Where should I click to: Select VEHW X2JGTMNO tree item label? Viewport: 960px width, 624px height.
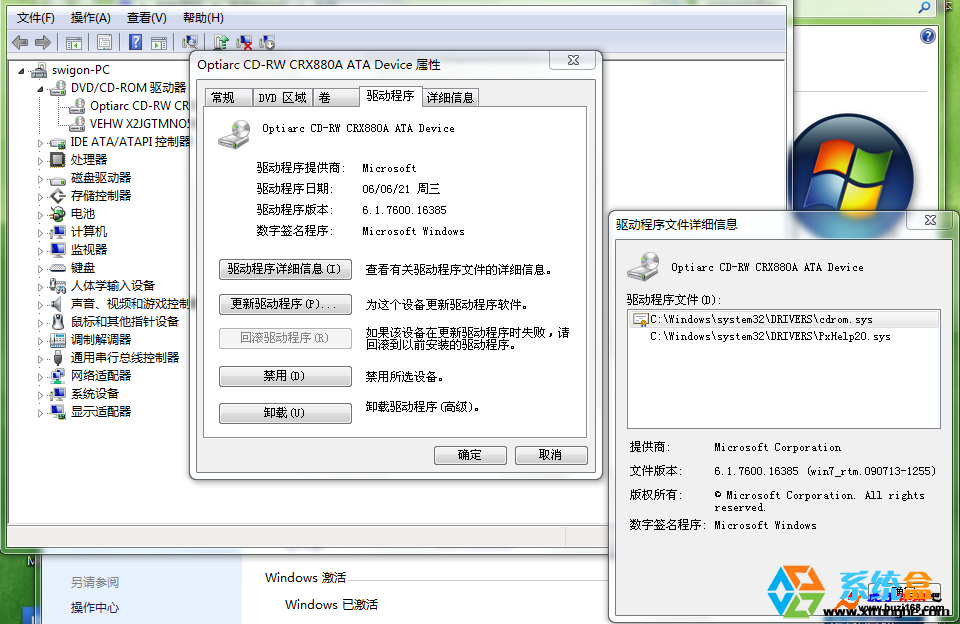(140, 124)
